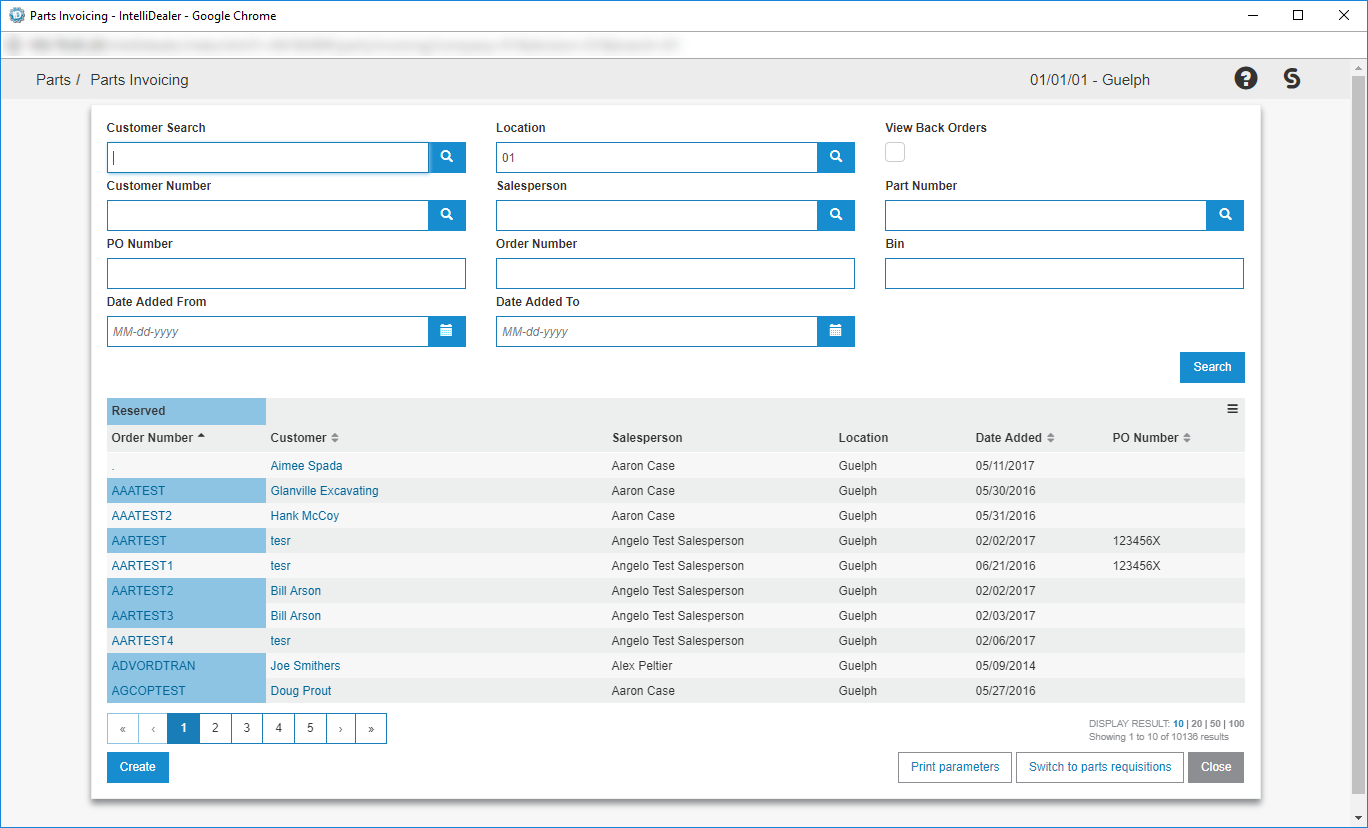The width and height of the screenshot is (1368, 828).
Task: Go to results page 2
Action: [215, 728]
